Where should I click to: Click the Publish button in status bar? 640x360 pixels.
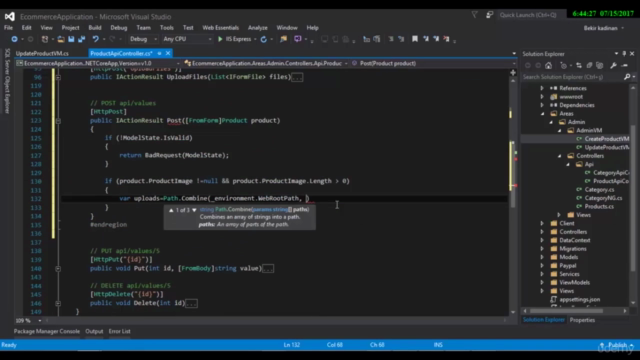(x=616, y=345)
